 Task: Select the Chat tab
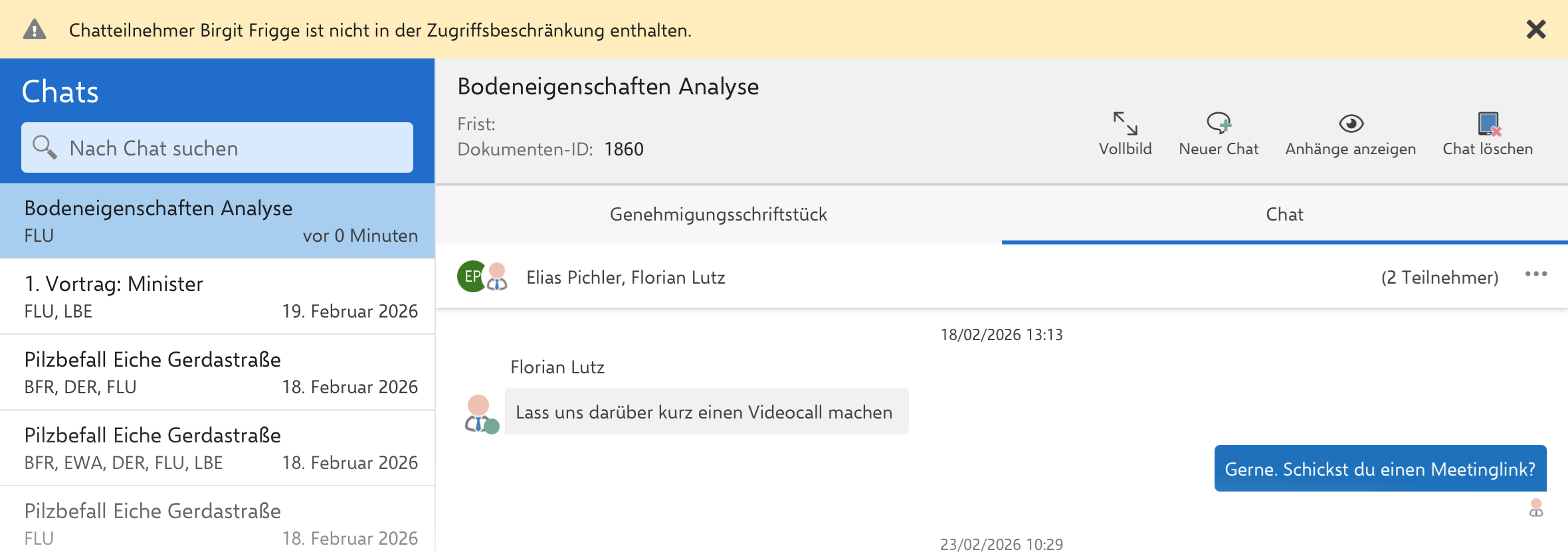click(x=1284, y=215)
